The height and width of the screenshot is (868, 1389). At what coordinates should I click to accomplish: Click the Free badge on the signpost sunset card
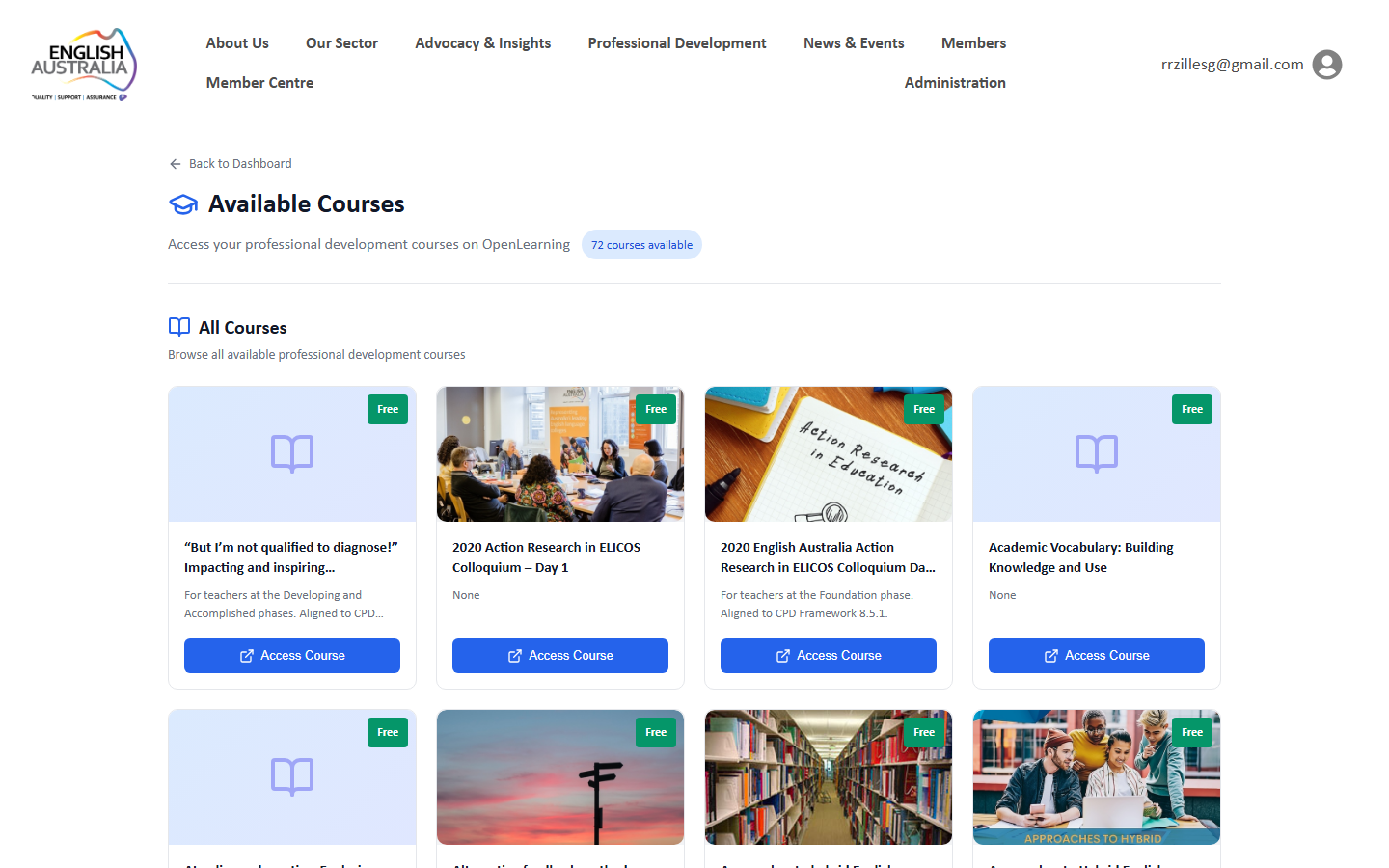pos(656,733)
